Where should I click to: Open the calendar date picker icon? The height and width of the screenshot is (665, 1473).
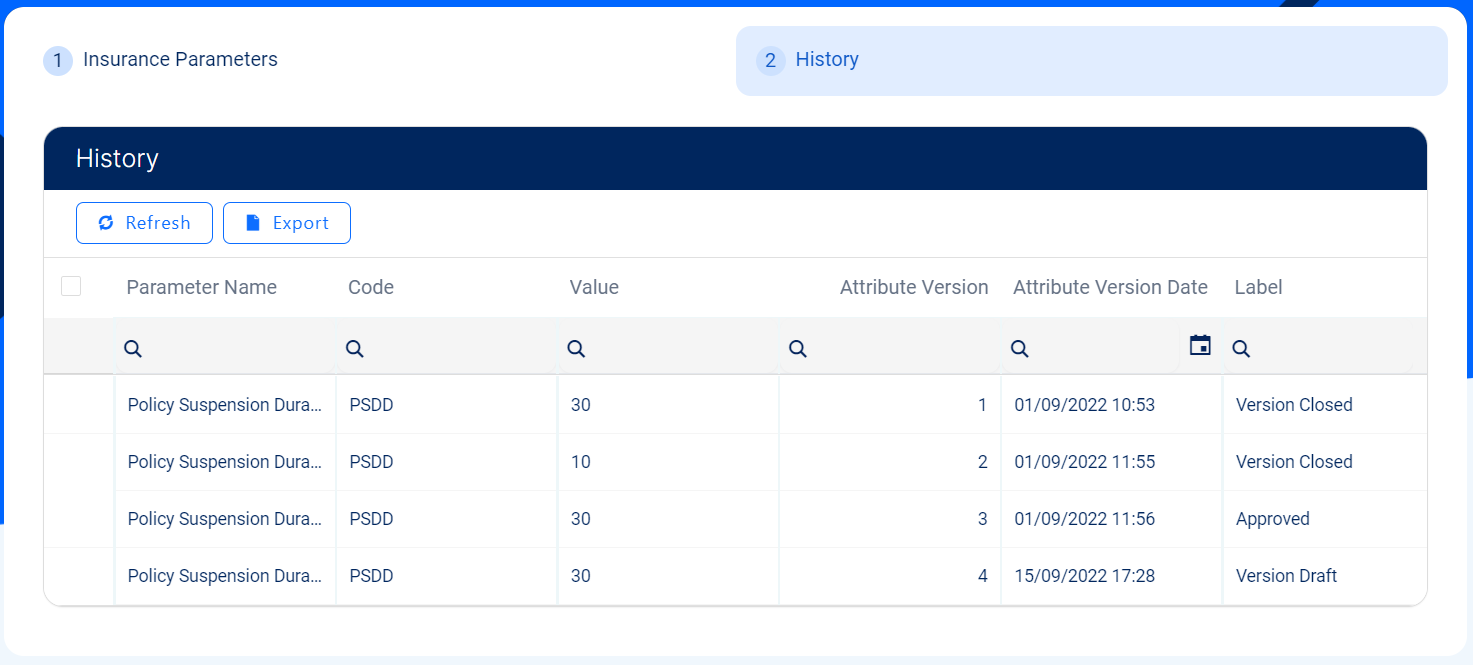point(1200,346)
